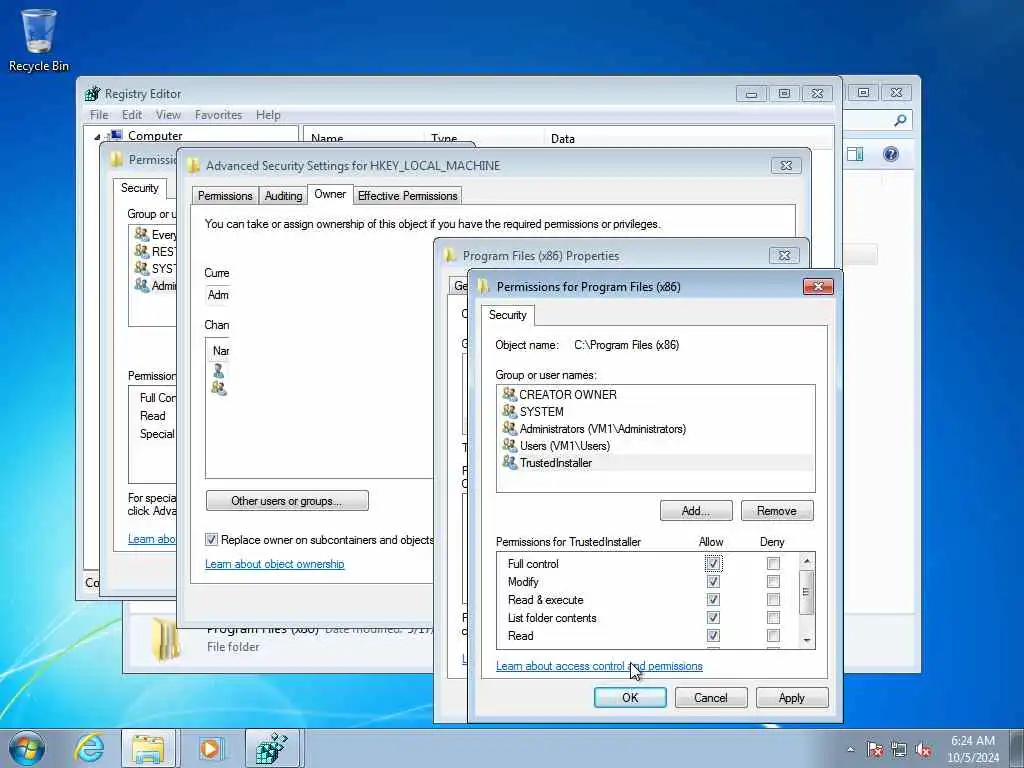Toggle Deny checkbox for Modify

[x=773, y=581]
